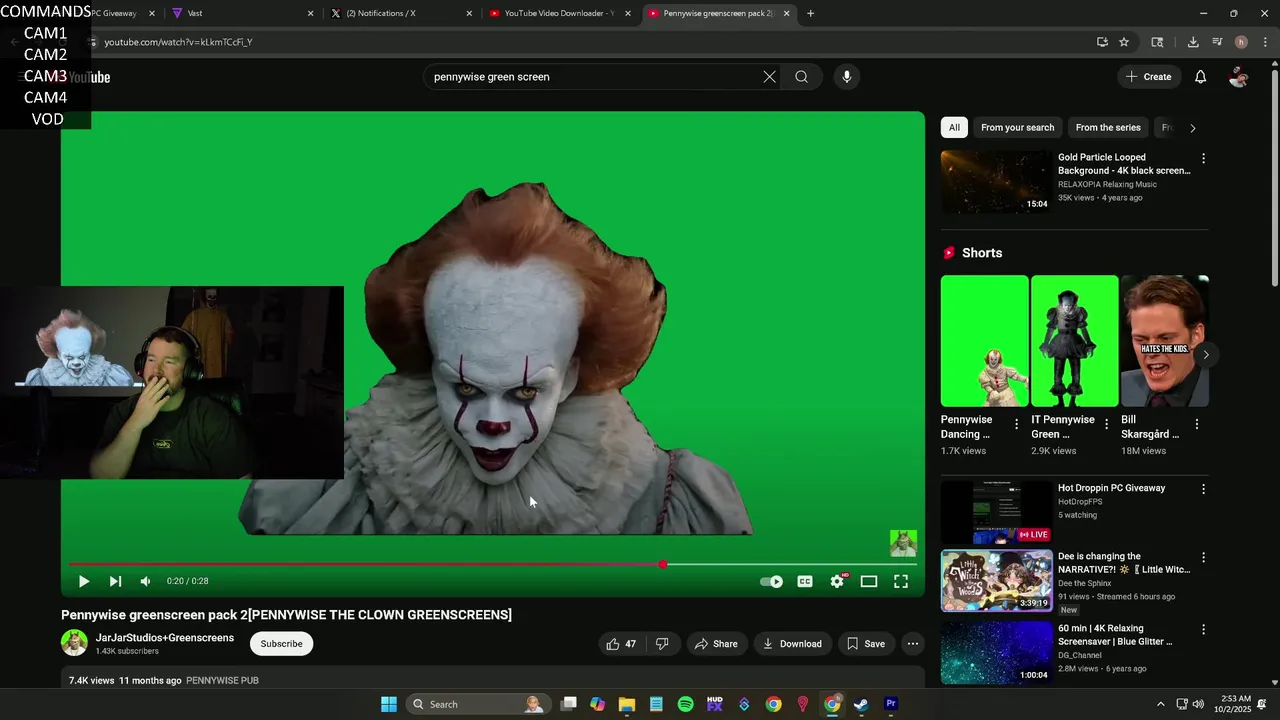
Task: Open JarJarStudios channel avatar
Action: [74, 643]
